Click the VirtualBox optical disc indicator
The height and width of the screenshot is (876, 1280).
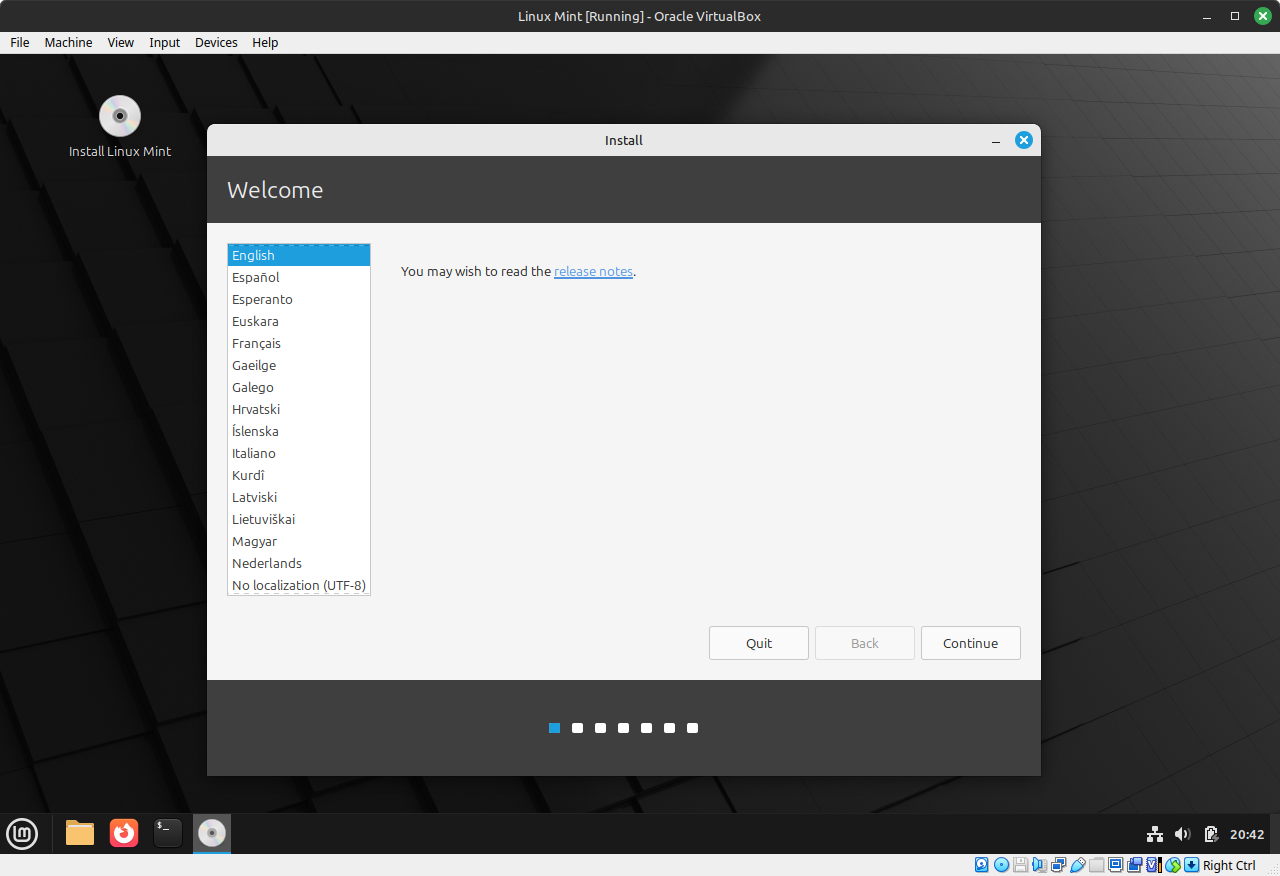tap(1001, 865)
